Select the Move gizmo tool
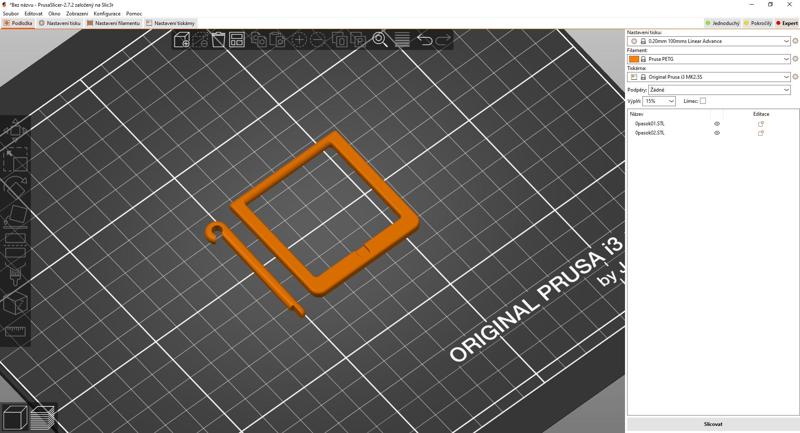This screenshot has height=433, width=800. point(15,131)
